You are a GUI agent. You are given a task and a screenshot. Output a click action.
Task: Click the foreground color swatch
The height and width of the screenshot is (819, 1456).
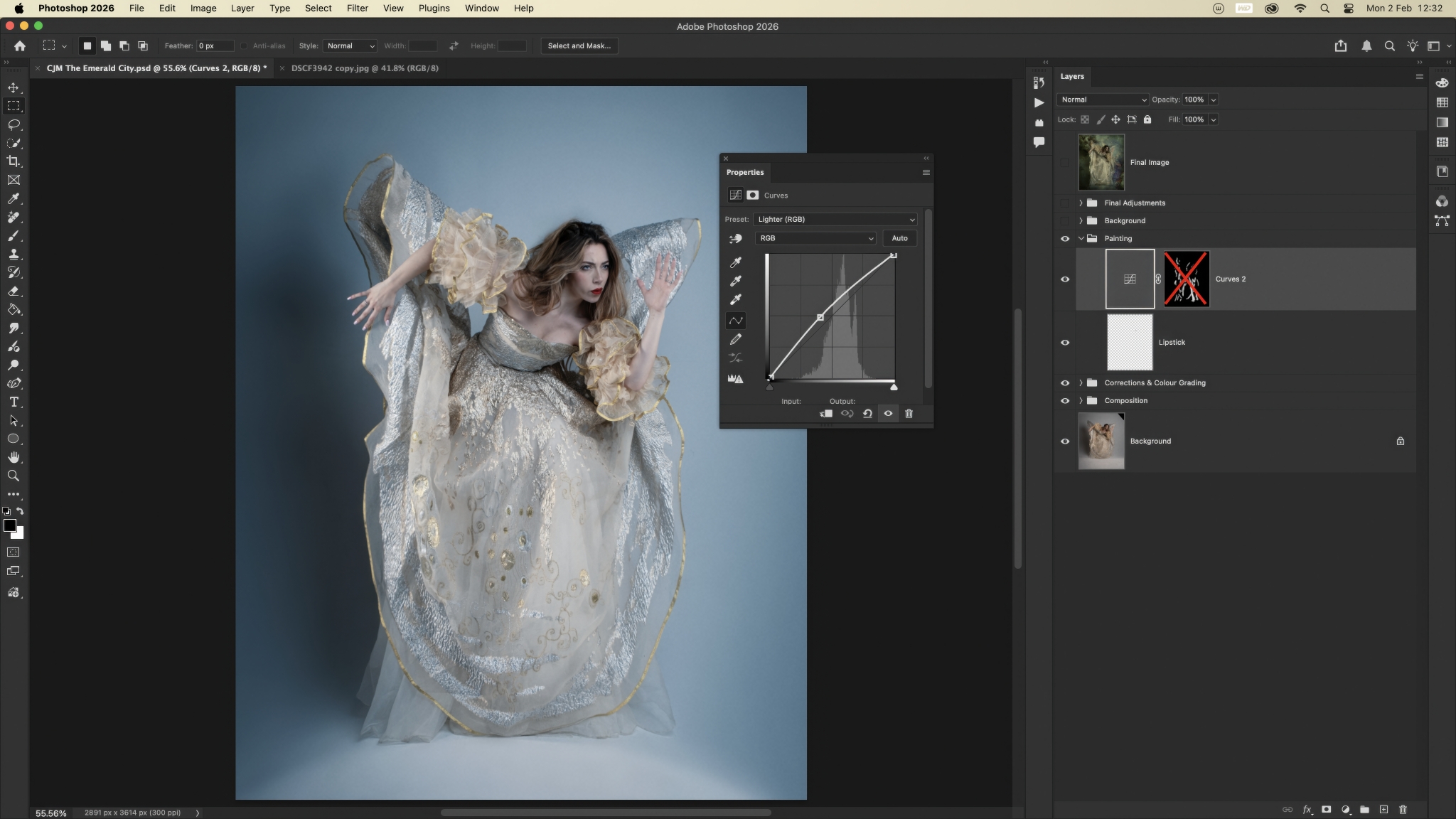point(9,525)
